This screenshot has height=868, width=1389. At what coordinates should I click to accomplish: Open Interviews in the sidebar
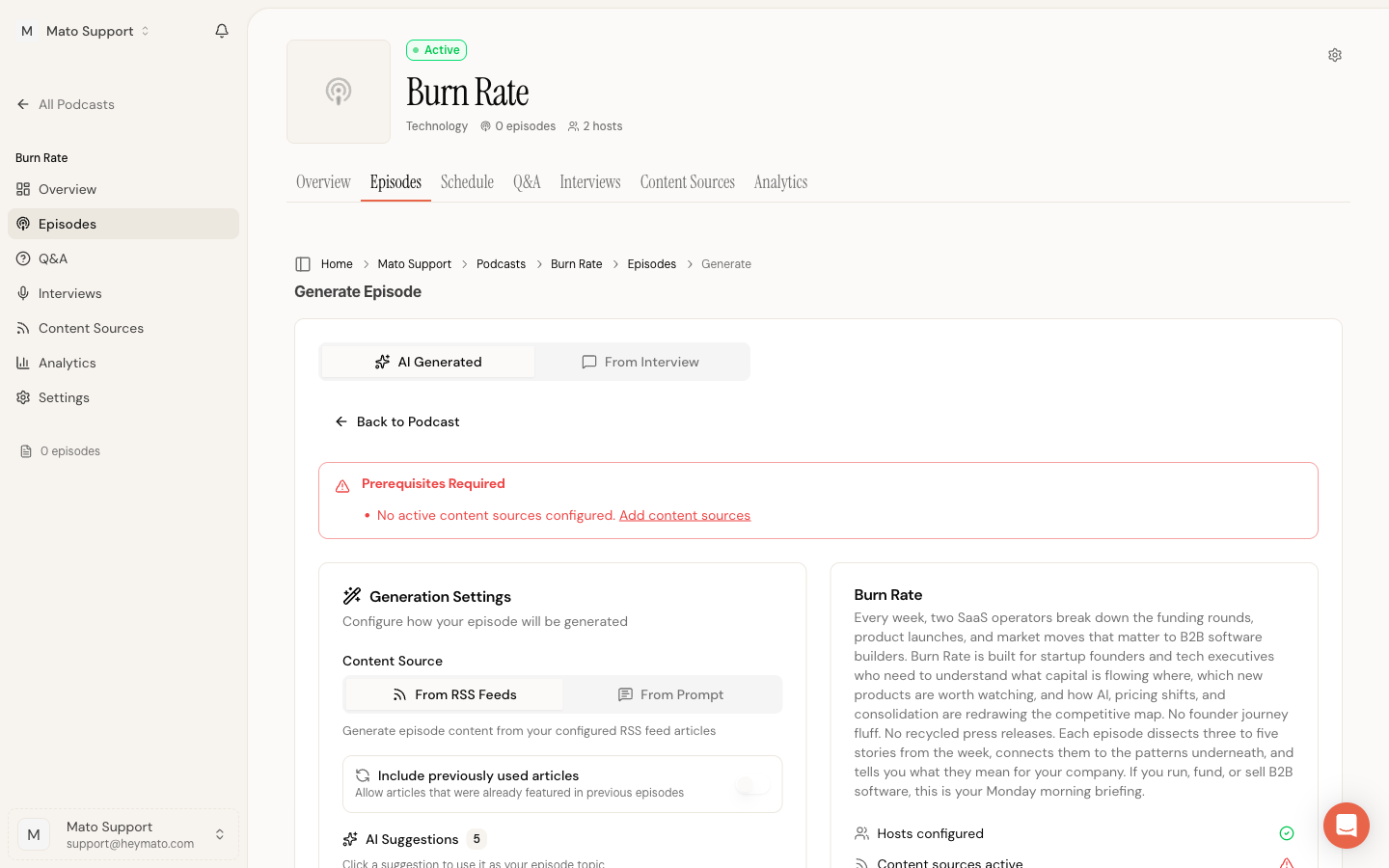tap(123, 293)
